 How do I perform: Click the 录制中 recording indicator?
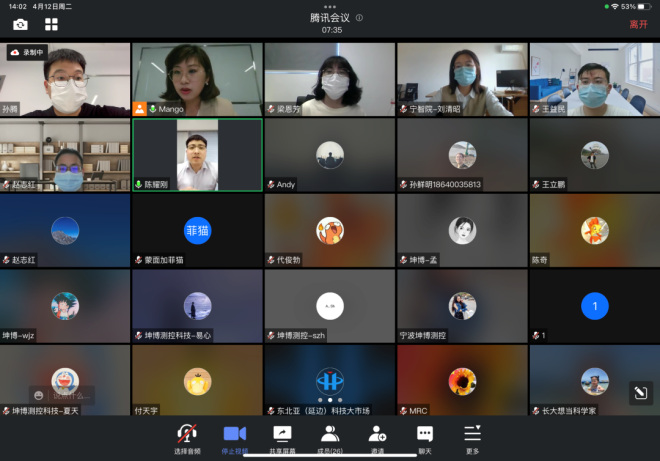[x=27, y=52]
